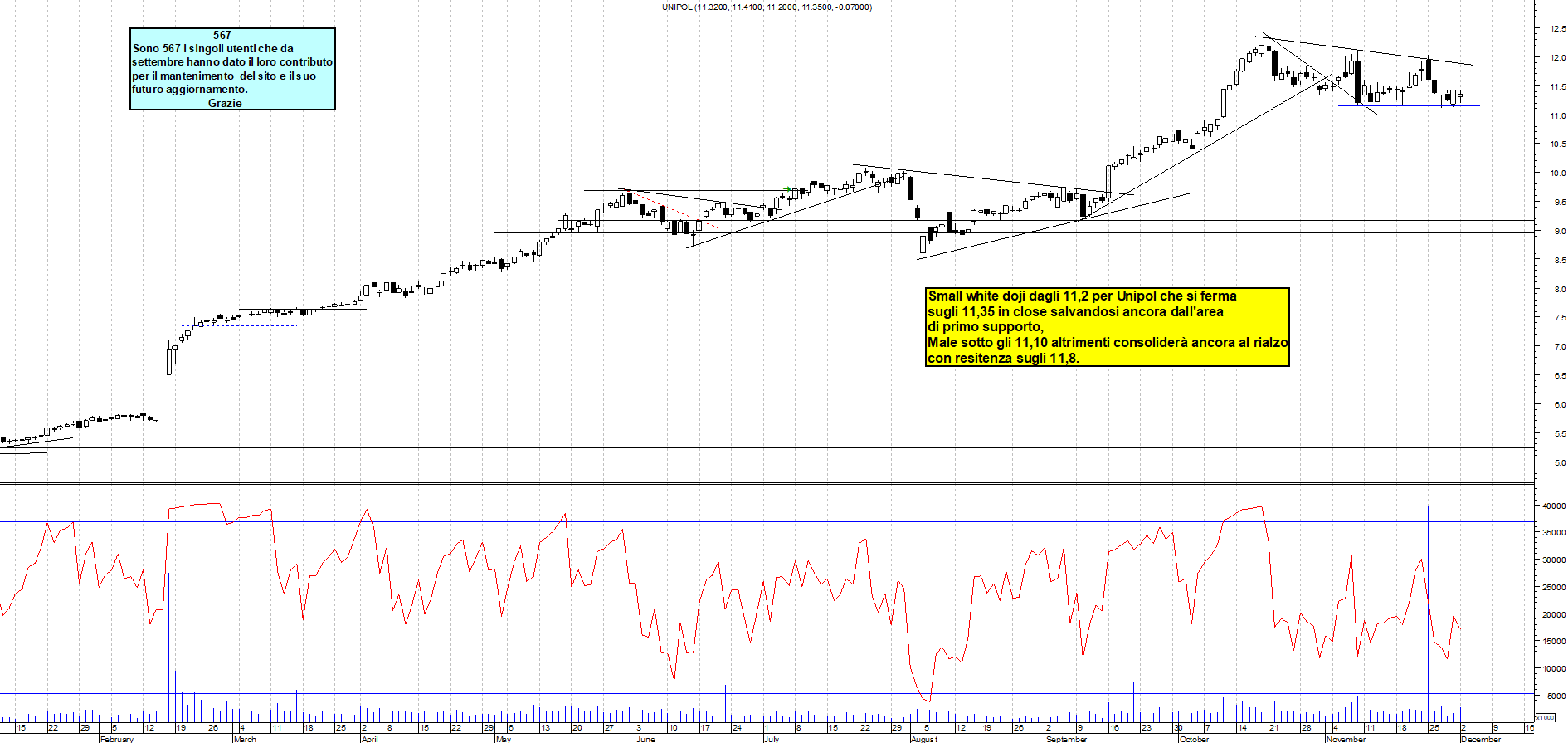Click the December month label on time axis

1480,739
